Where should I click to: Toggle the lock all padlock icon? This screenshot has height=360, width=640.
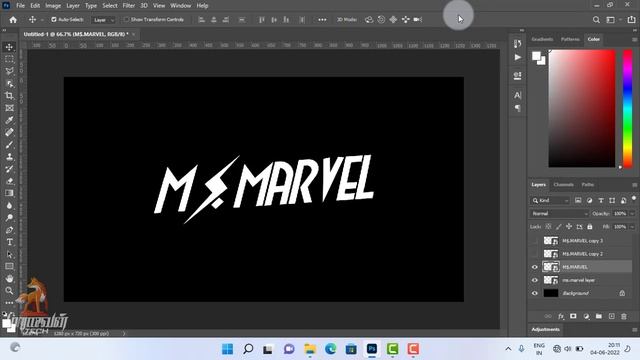click(x=590, y=227)
